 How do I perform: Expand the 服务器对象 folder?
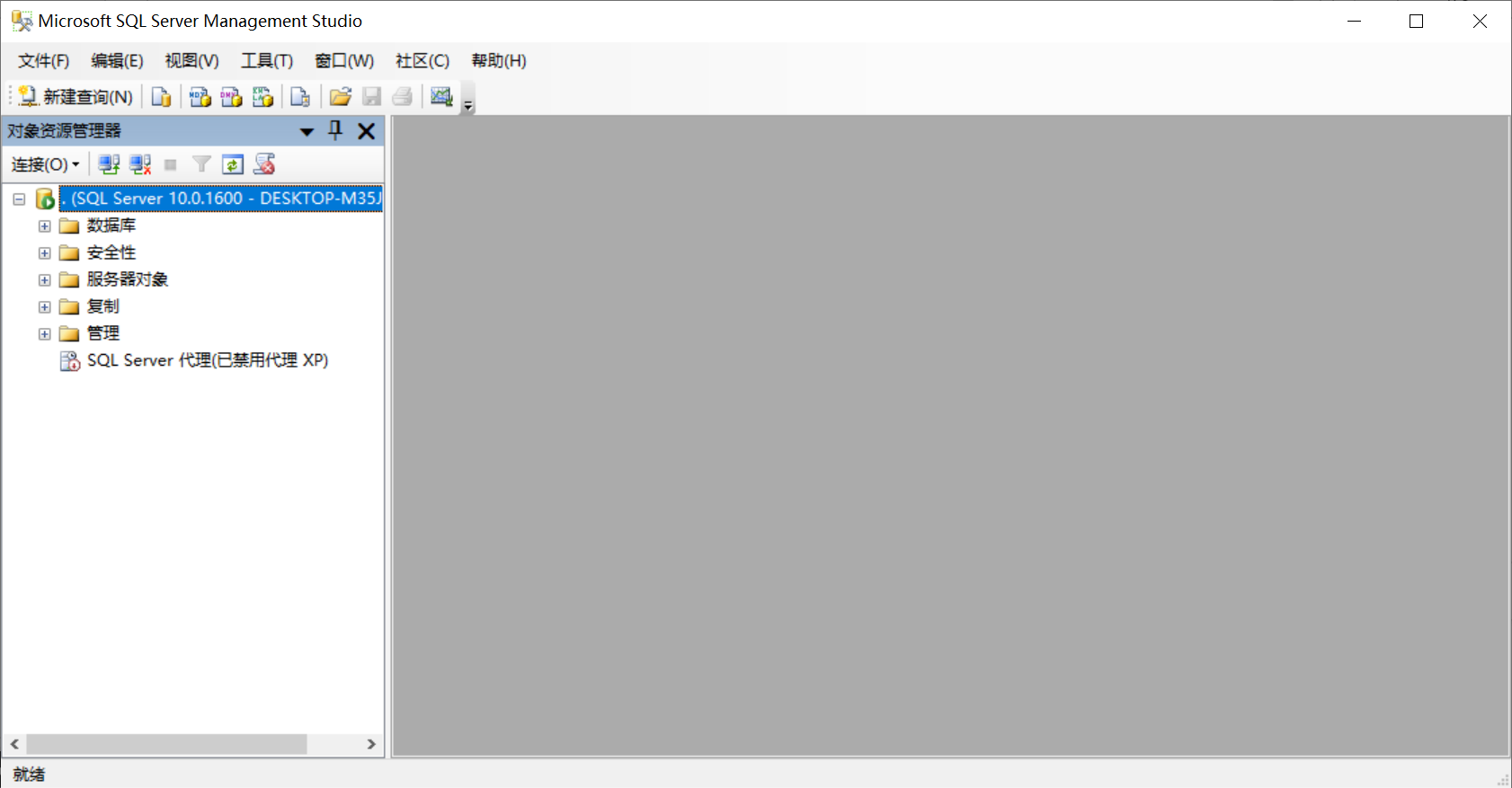[x=44, y=279]
